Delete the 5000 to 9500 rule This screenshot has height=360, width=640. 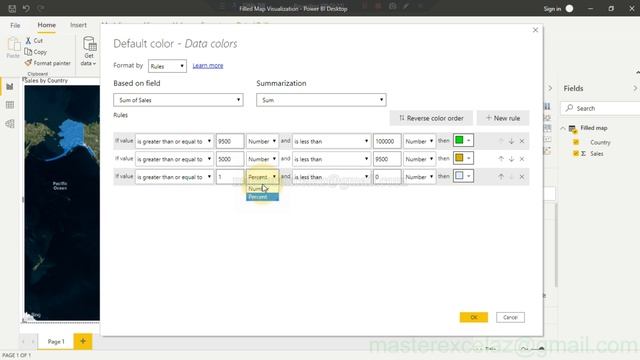click(x=522, y=159)
